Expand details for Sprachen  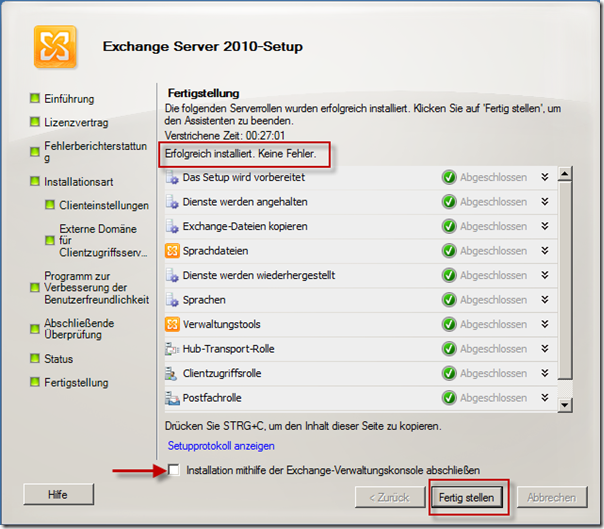pyautogui.click(x=545, y=299)
